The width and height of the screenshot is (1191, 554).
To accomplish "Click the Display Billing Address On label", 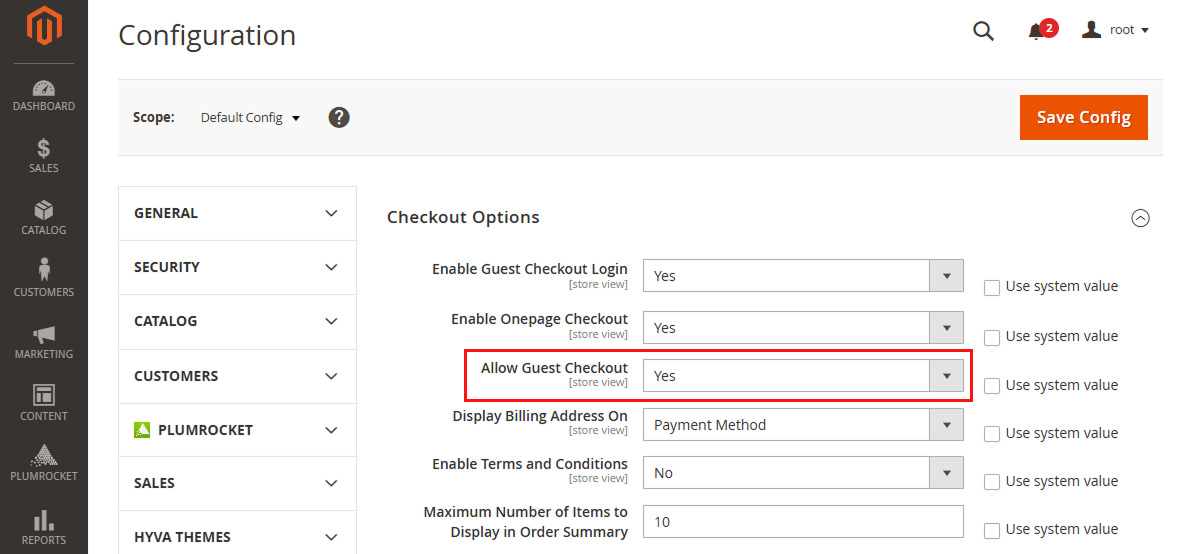I will click(540, 416).
